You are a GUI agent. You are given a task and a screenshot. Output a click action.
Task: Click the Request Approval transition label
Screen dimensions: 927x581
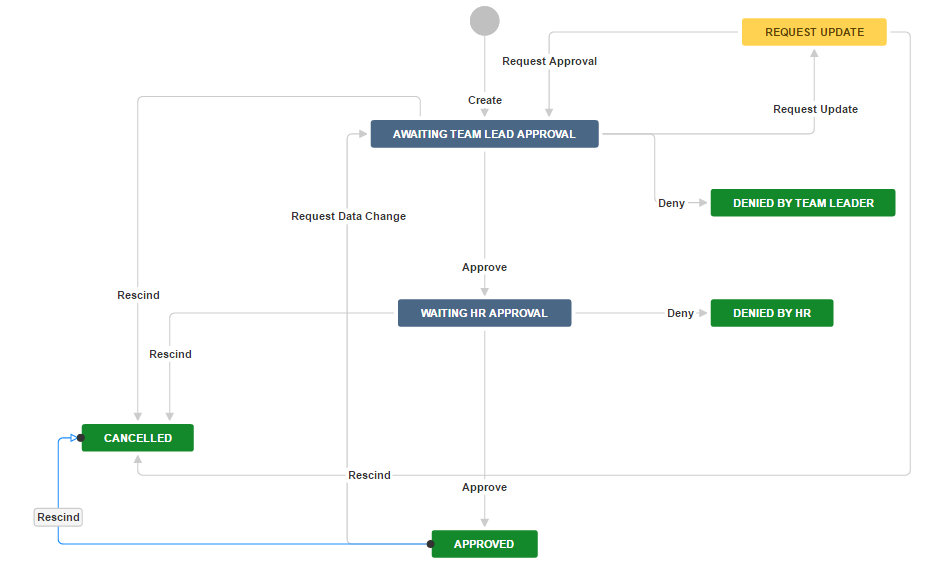549,61
